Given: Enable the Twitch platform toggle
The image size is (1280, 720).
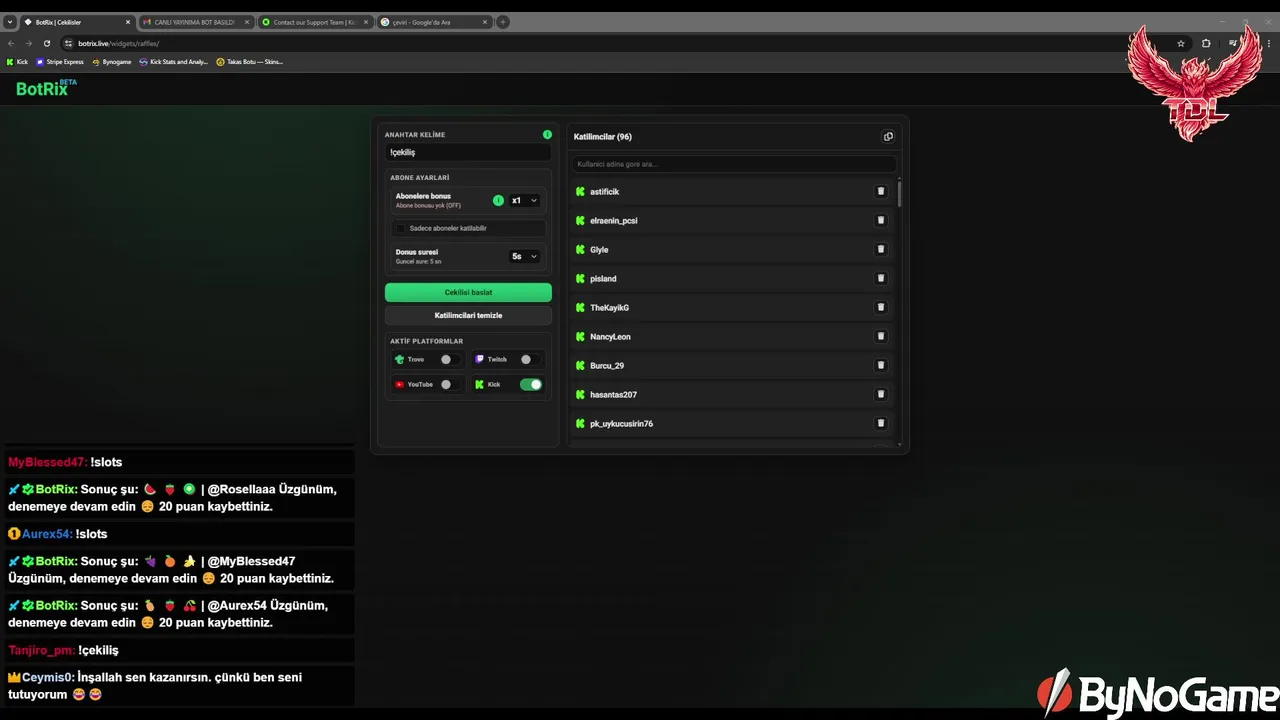Looking at the screenshot, I should click(x=530, y=359).
